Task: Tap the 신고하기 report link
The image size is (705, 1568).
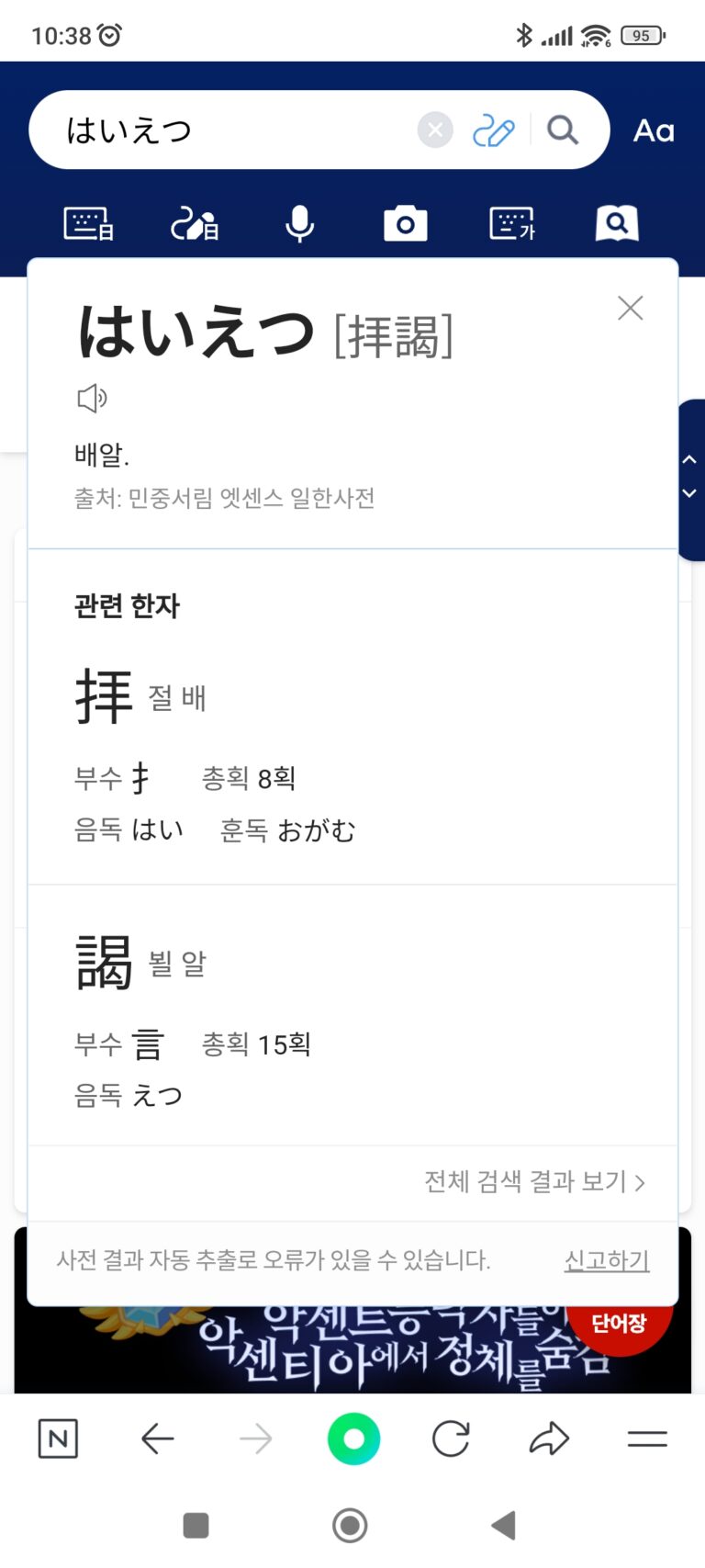Action: [x=607, y=1260]
